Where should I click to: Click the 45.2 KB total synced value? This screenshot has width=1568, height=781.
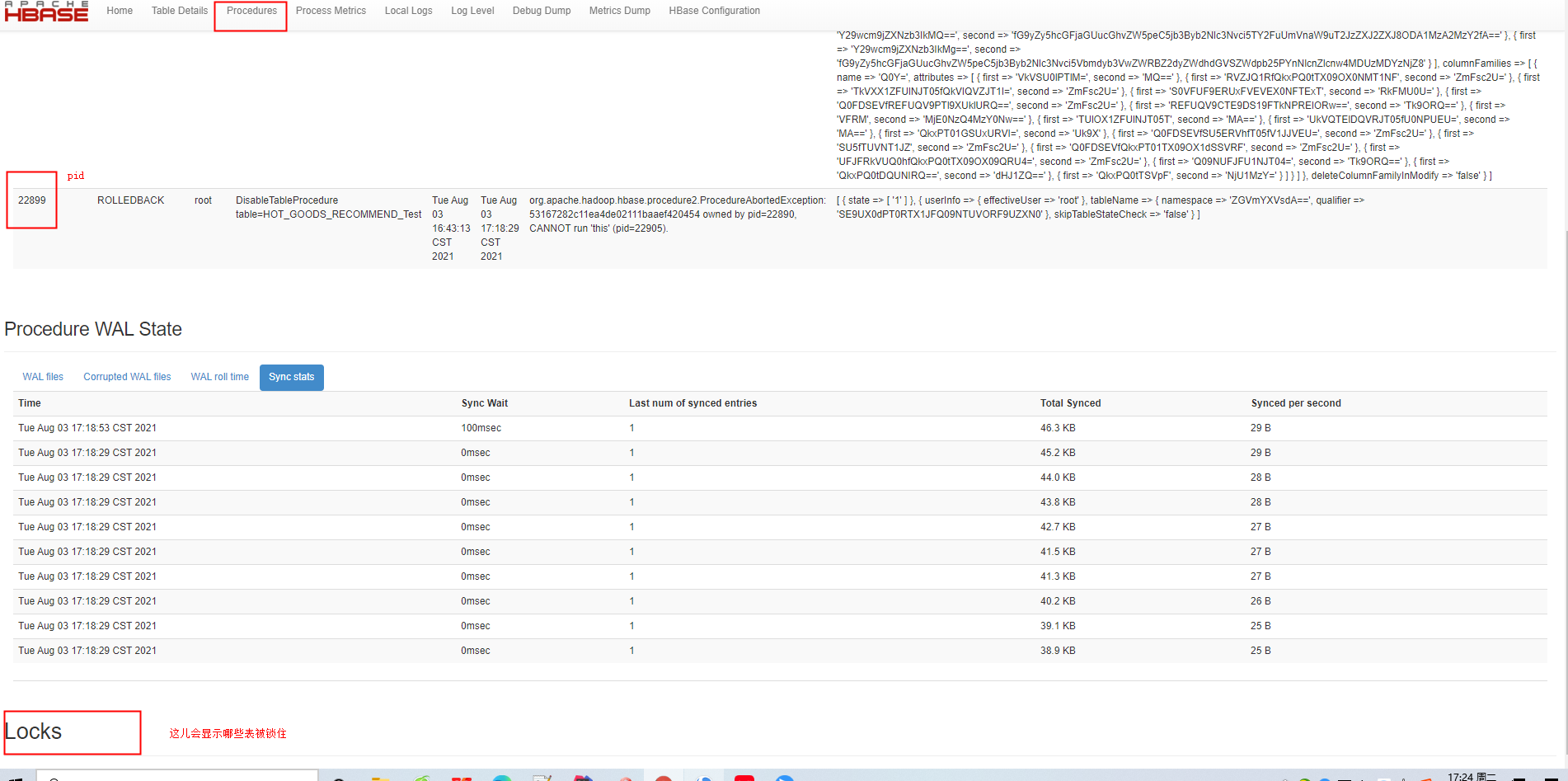(x=1058, y=453)
